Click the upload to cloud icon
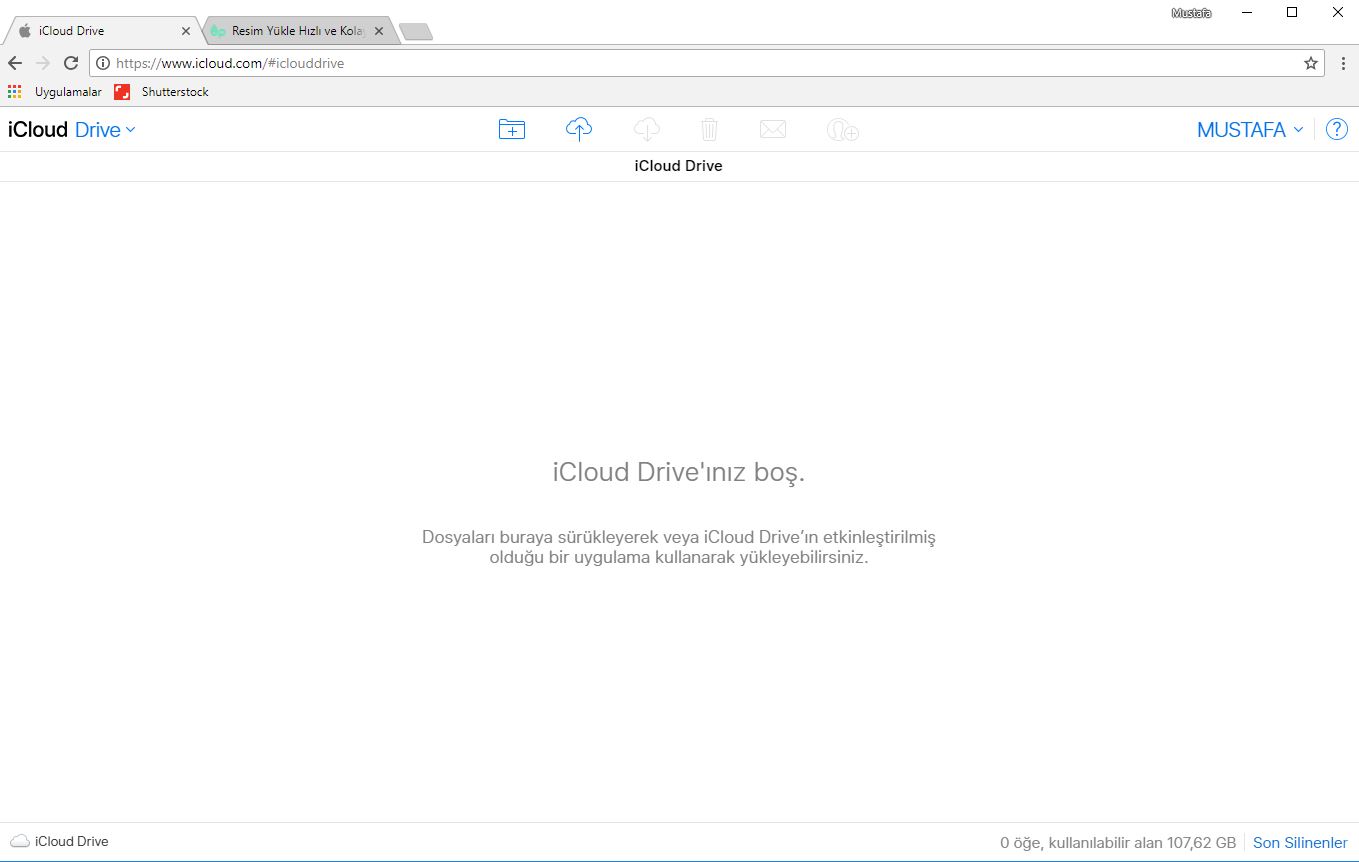The image size is (1359, 862). coord(579,129)
